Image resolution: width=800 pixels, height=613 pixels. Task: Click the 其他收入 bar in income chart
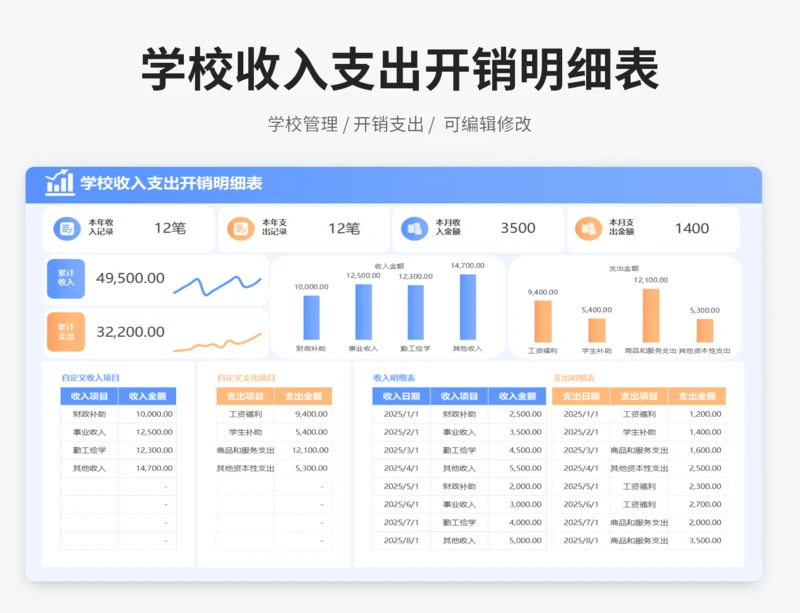tap(468, 307)
